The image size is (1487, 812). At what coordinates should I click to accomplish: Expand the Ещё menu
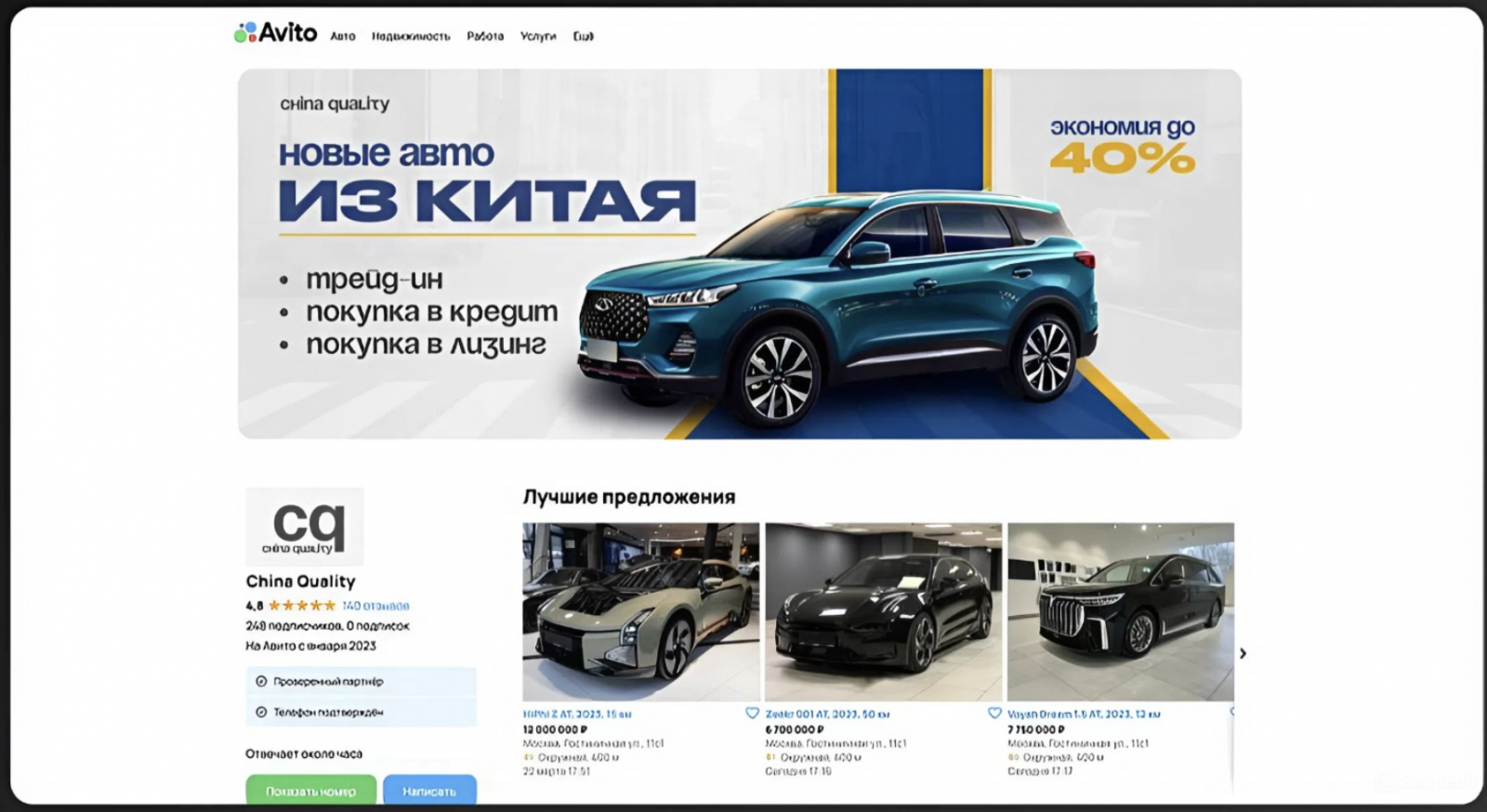pos(583,36)
